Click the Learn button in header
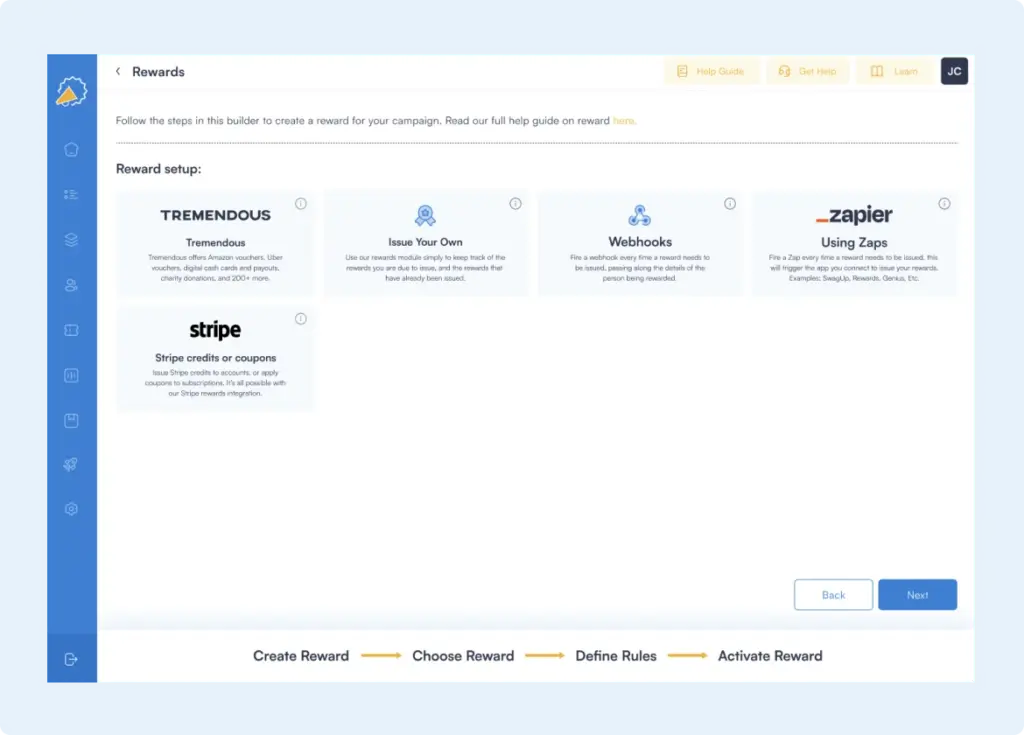The image size is (1024, 735). pos(895,72)
